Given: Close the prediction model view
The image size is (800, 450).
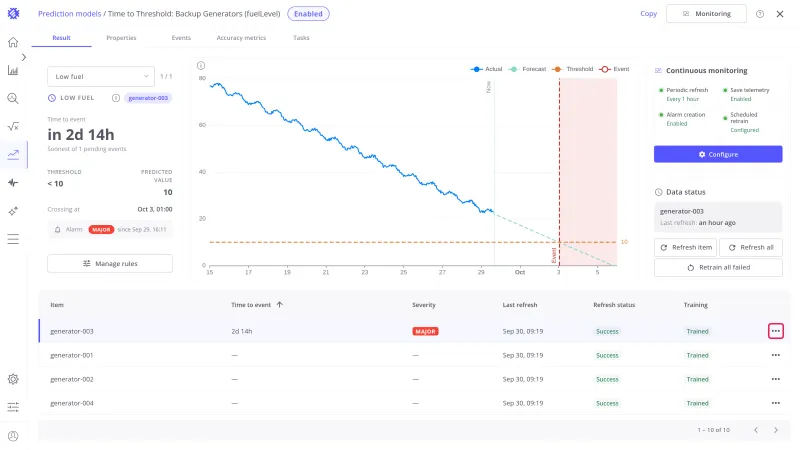Looking at the screenshot, I should [x=780, y=14].
